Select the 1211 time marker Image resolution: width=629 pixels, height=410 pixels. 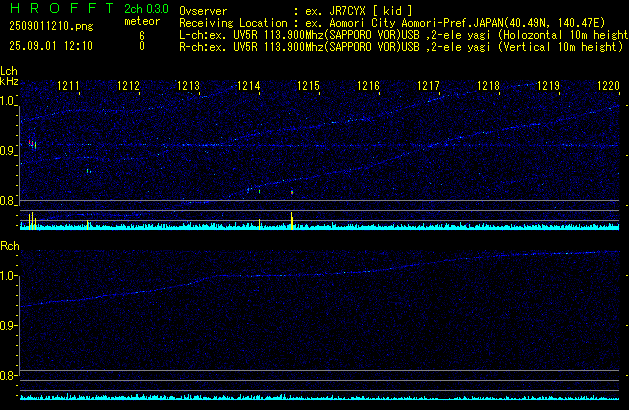68,86
